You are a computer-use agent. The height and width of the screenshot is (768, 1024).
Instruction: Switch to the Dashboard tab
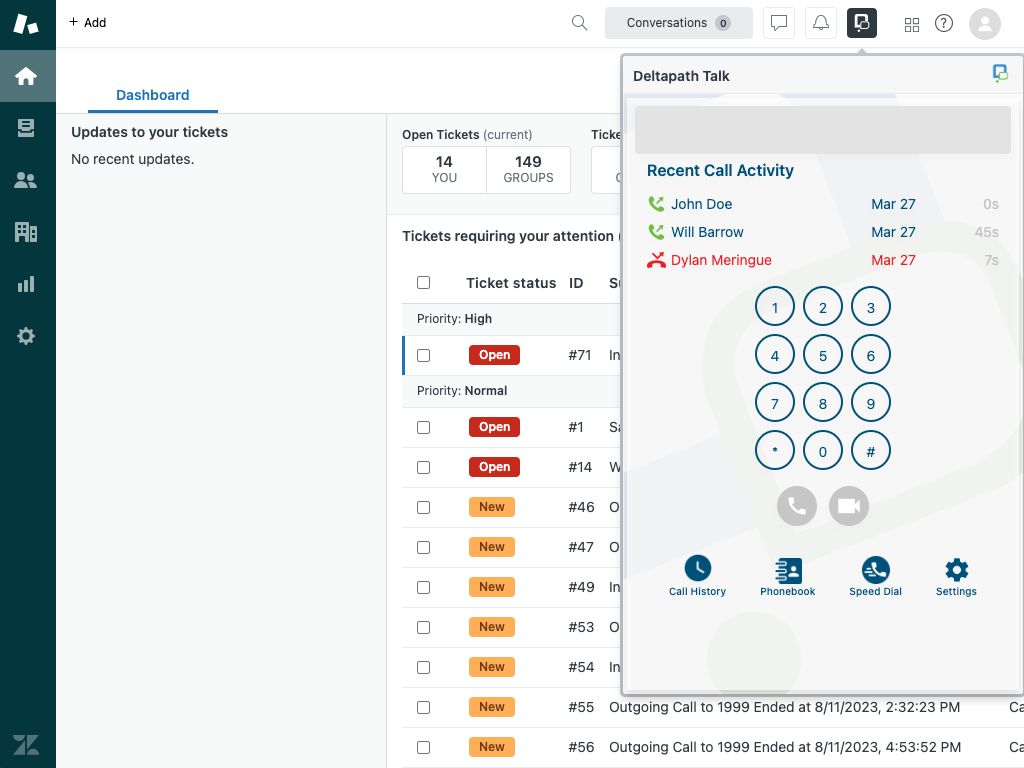152,95
